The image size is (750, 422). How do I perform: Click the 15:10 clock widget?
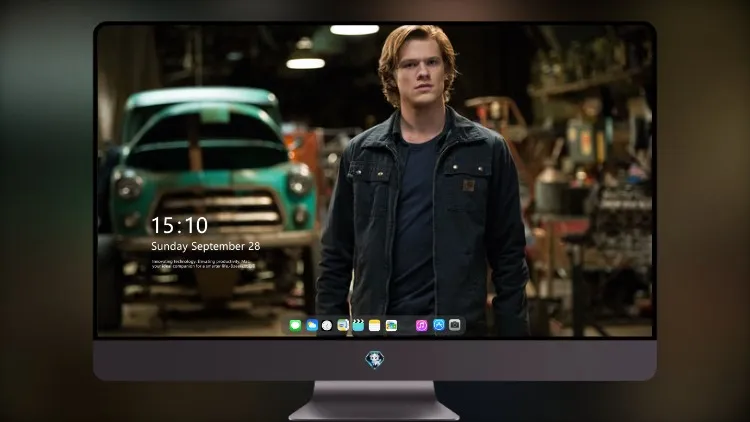tap(179, 225)
